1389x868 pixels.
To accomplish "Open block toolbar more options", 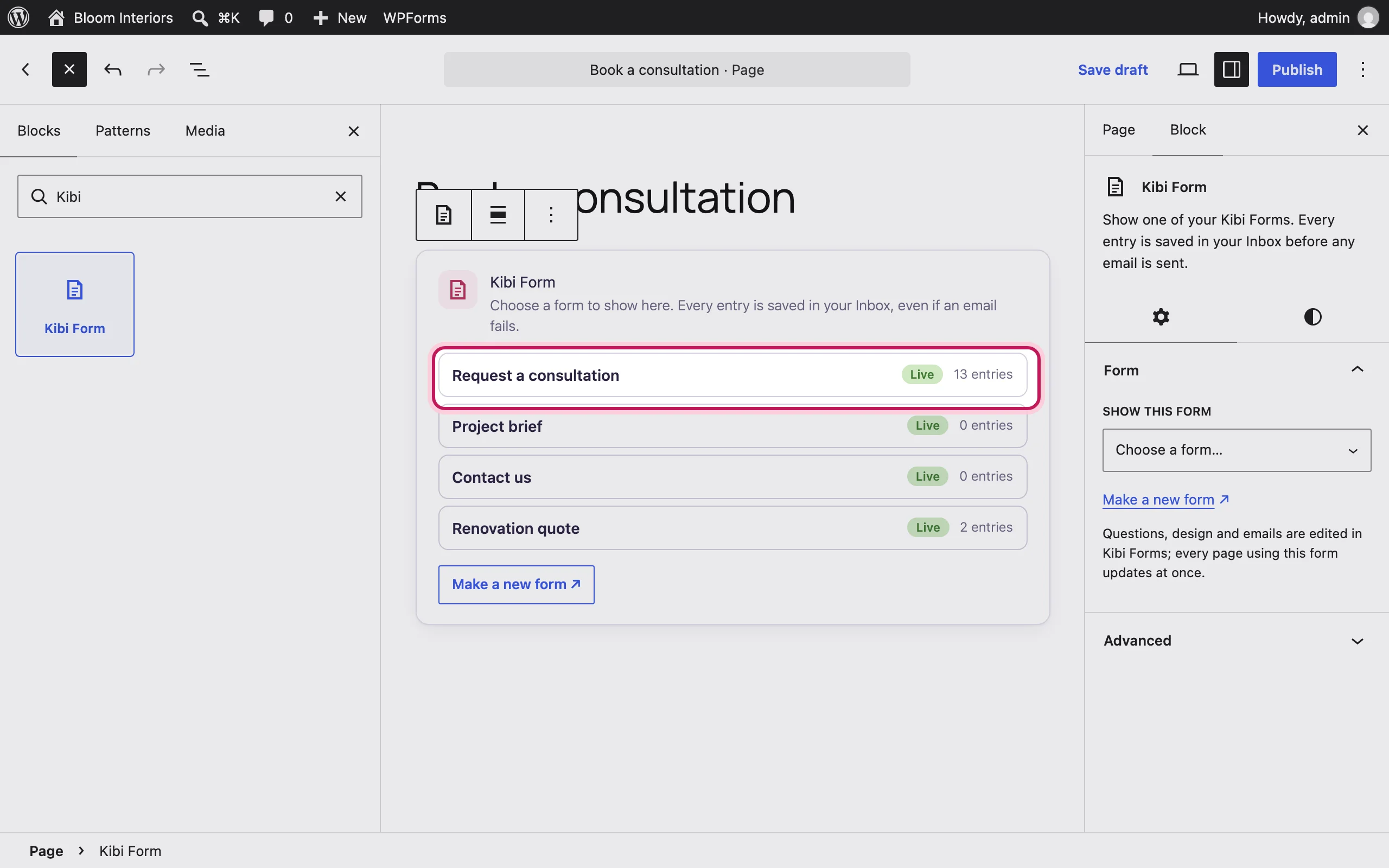I will [x=551, y=215].
